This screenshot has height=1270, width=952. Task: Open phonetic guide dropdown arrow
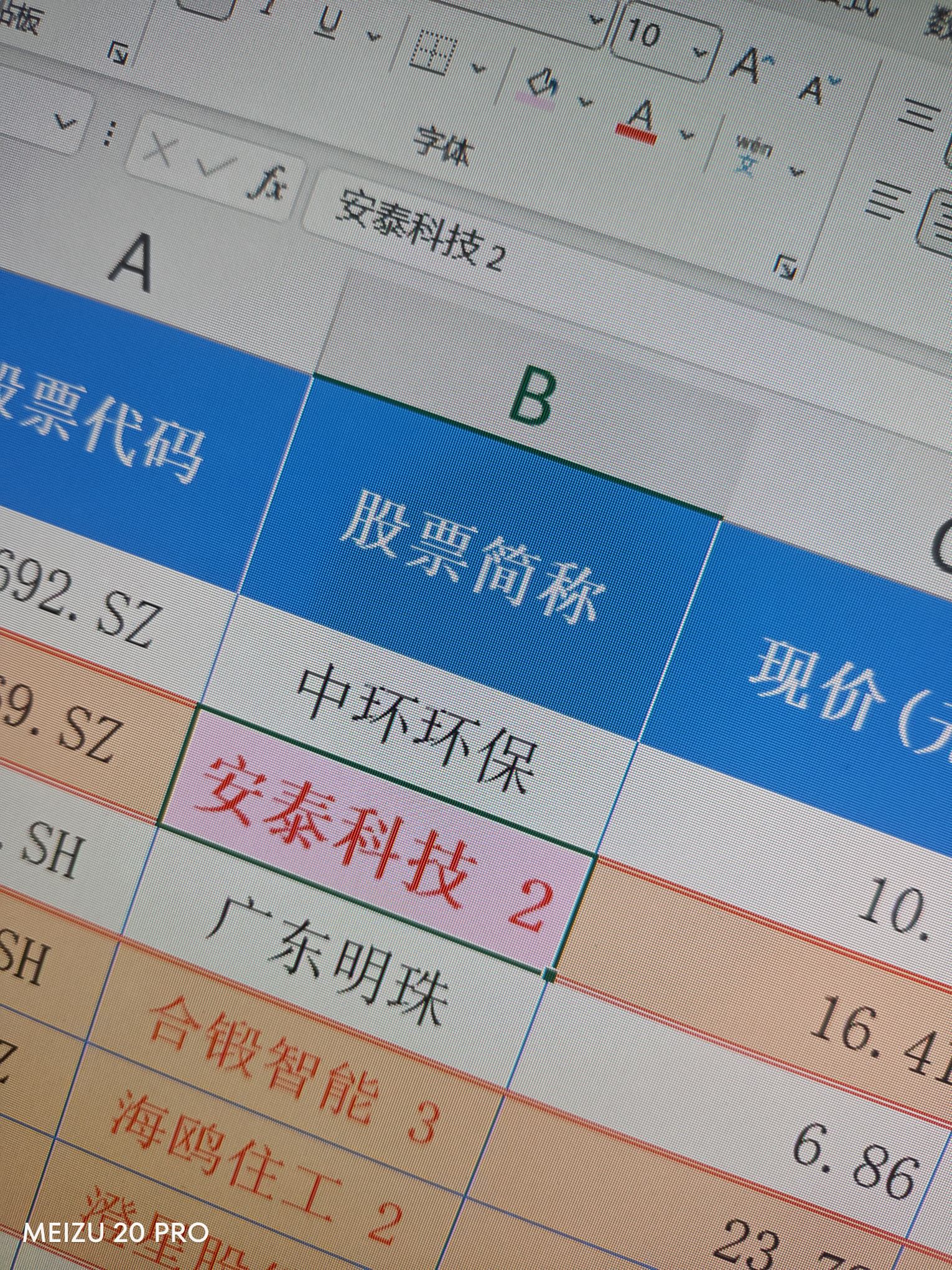796,172
